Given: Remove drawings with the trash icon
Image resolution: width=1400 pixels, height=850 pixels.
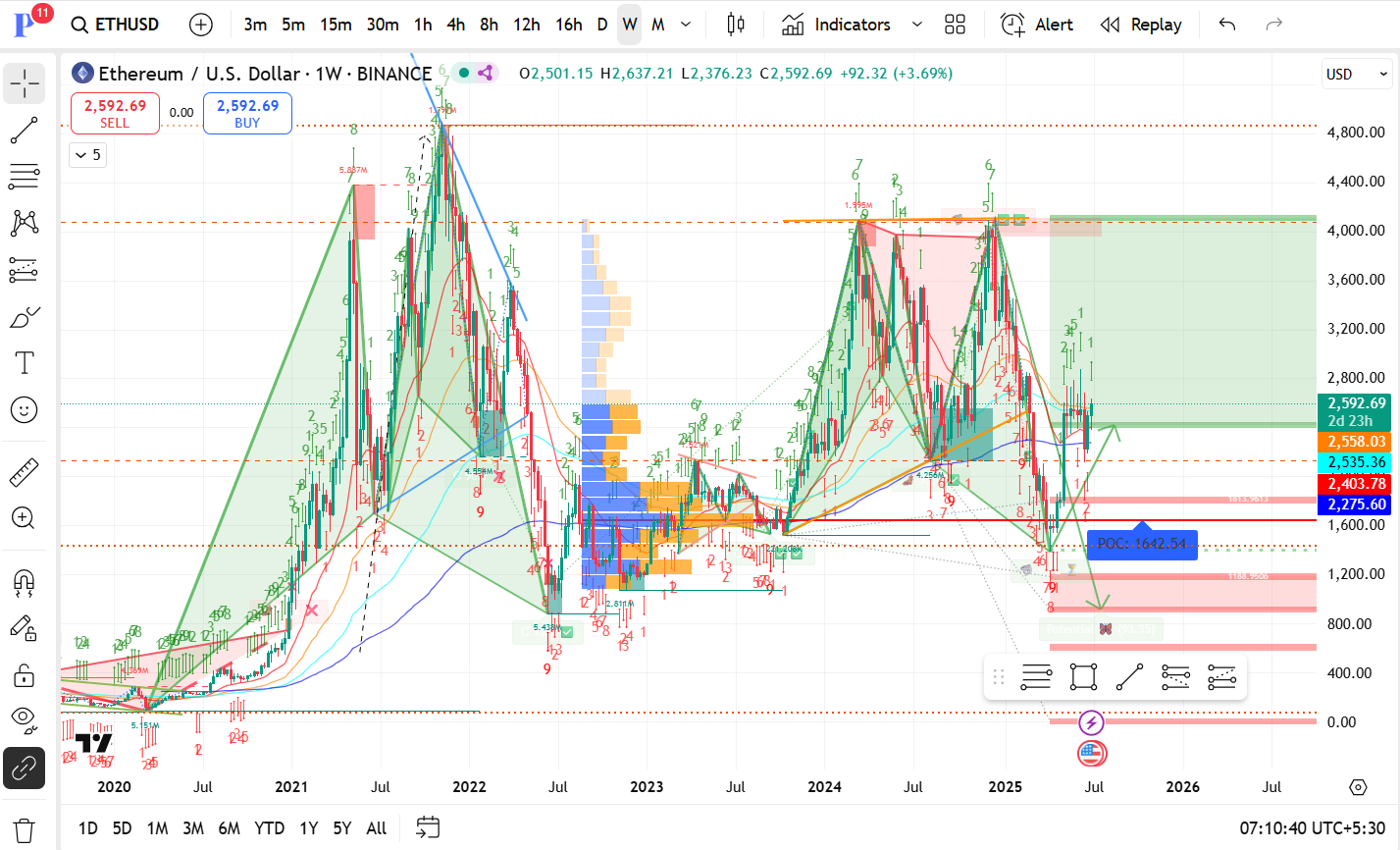Looking at the screenshot, I should 25,828.
